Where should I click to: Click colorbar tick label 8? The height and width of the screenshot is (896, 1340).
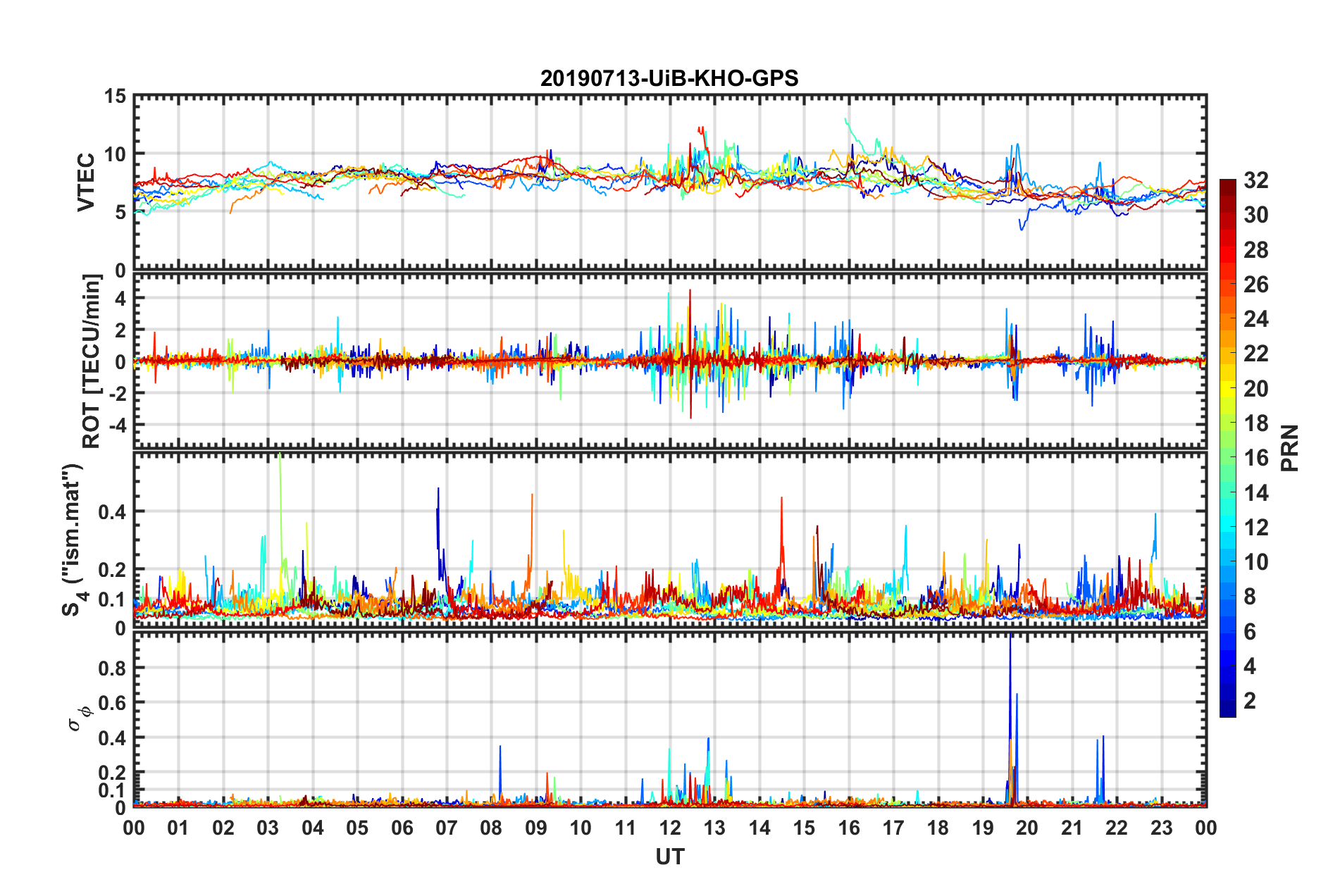(1250, 597)
